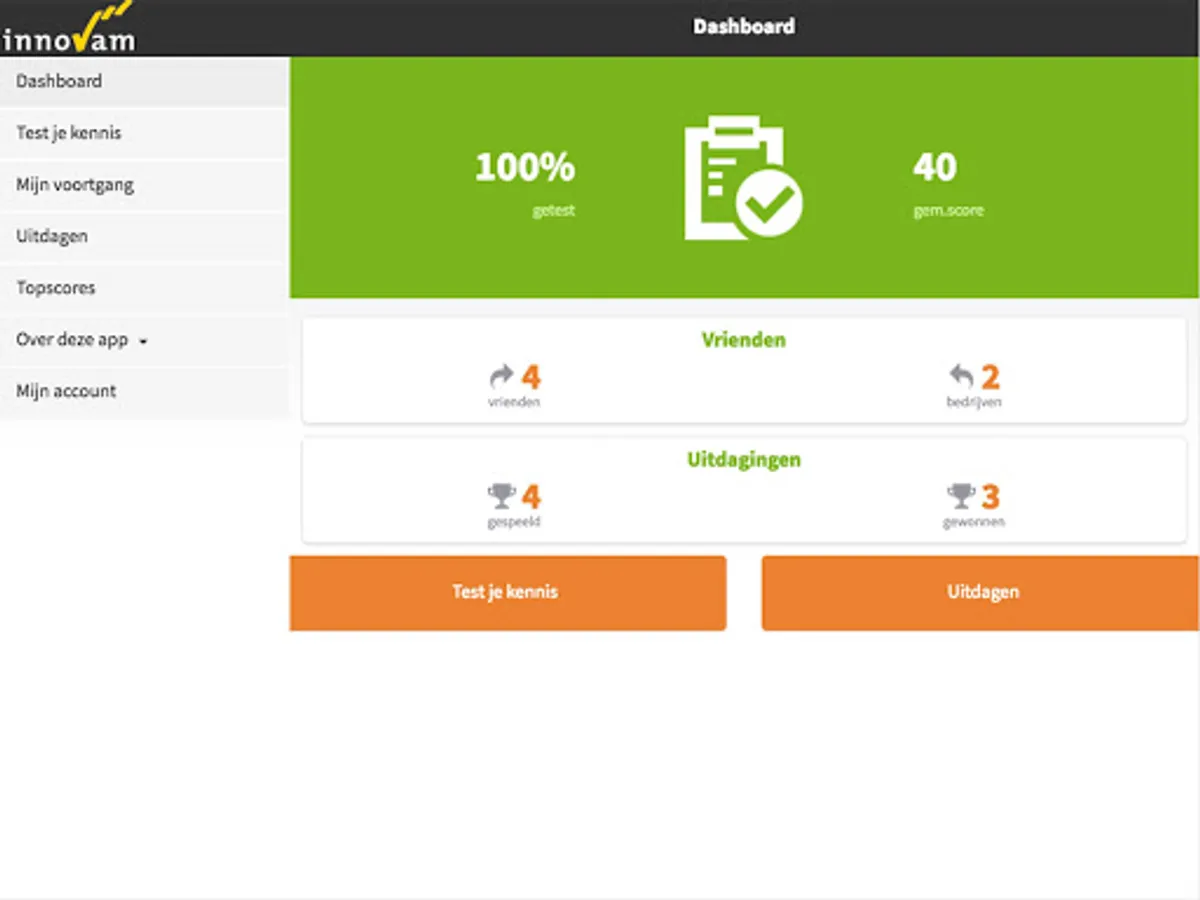
Task: Click the number 2 above bedrijven
Action: tap(990, 377)
